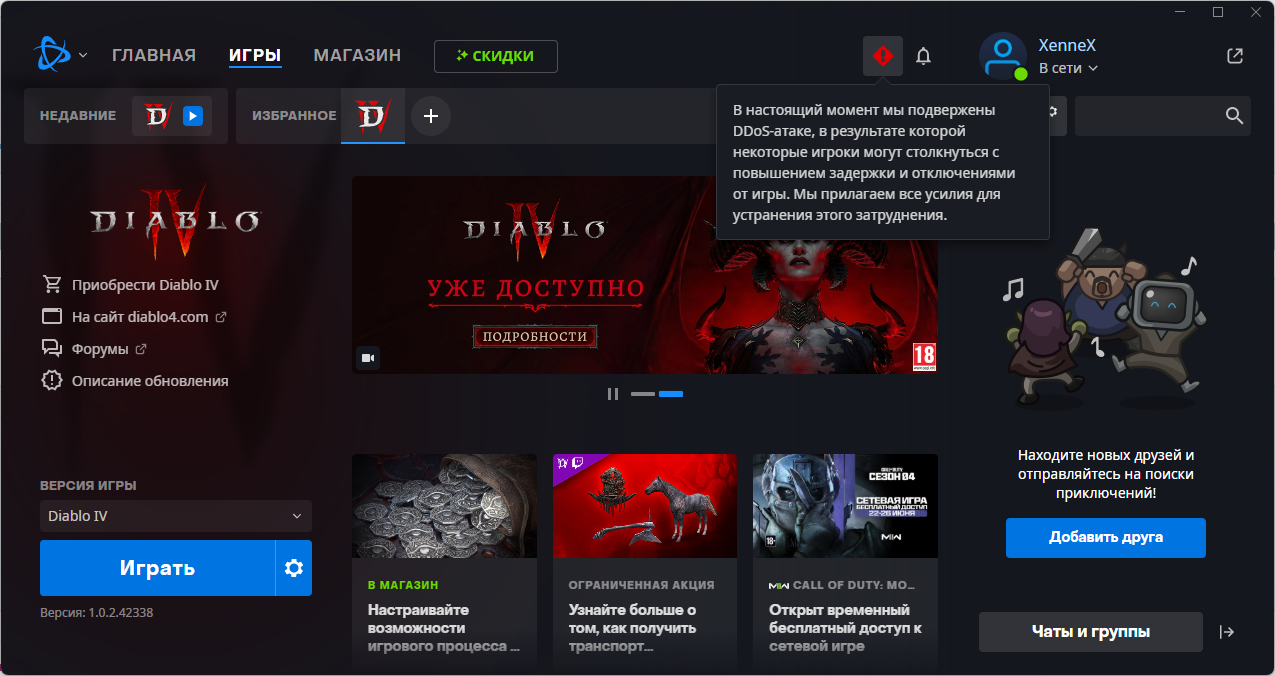Click the patch notes badge icon
1275x676 pixels.
click(52, 381)
